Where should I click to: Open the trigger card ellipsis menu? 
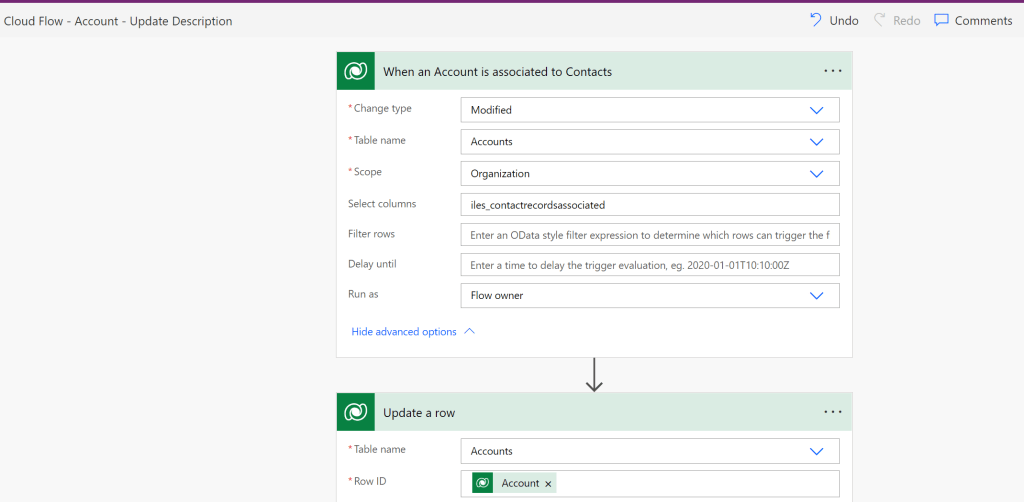[832, 71]
